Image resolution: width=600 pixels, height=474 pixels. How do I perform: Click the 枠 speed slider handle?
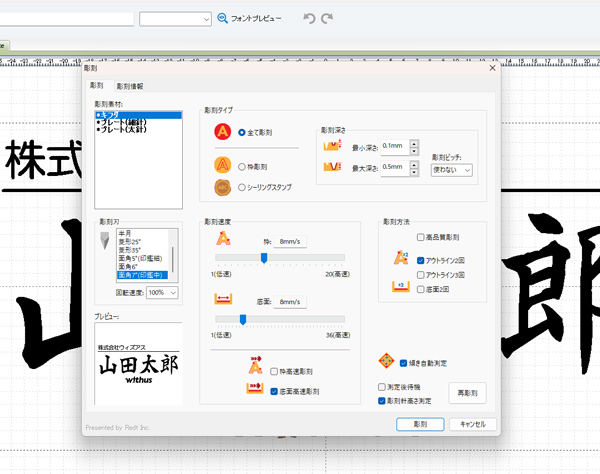[x=264, y=258]
